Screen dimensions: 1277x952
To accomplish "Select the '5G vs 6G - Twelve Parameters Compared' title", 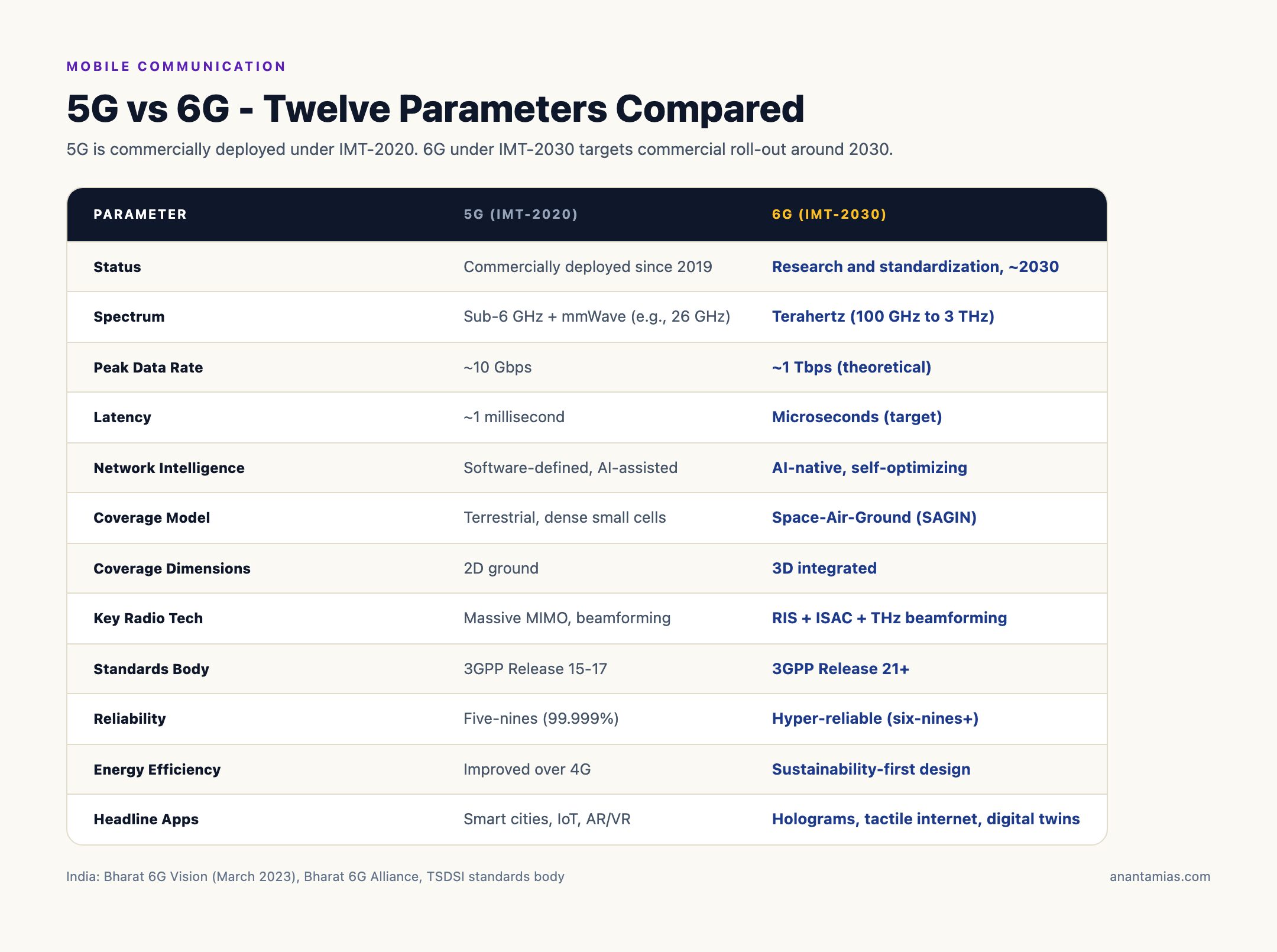I will [435, 109].
